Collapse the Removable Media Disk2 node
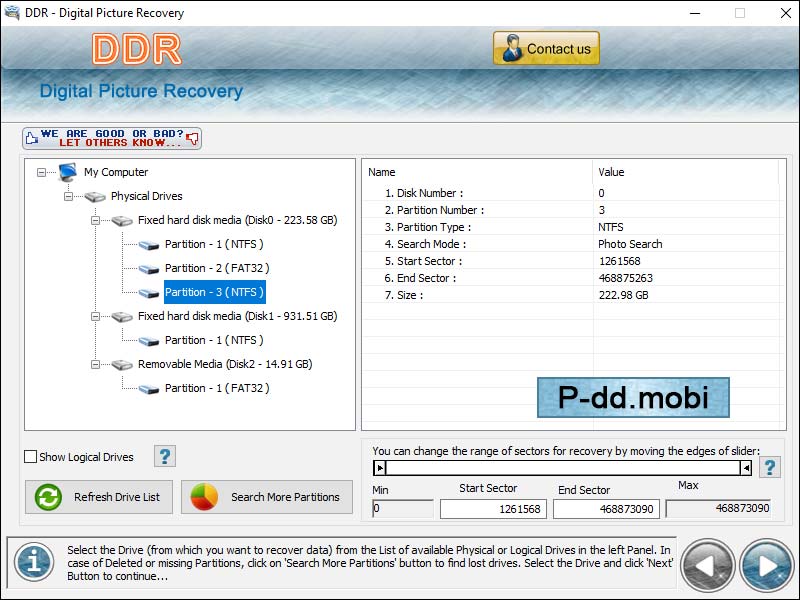This screenshot has height=600, width=800. (95, 364)
